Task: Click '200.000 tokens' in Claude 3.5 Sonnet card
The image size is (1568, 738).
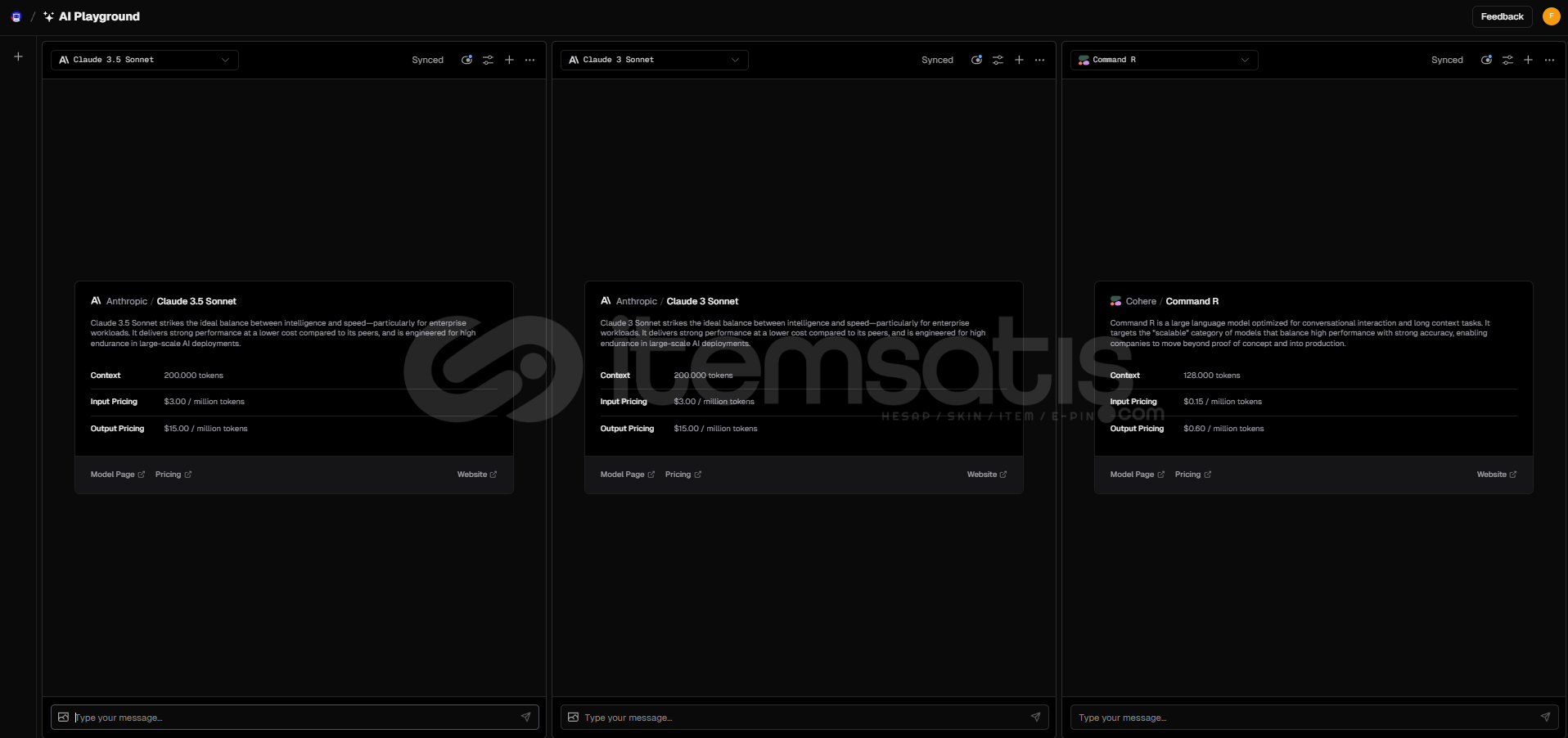Action: coord(193,376)
